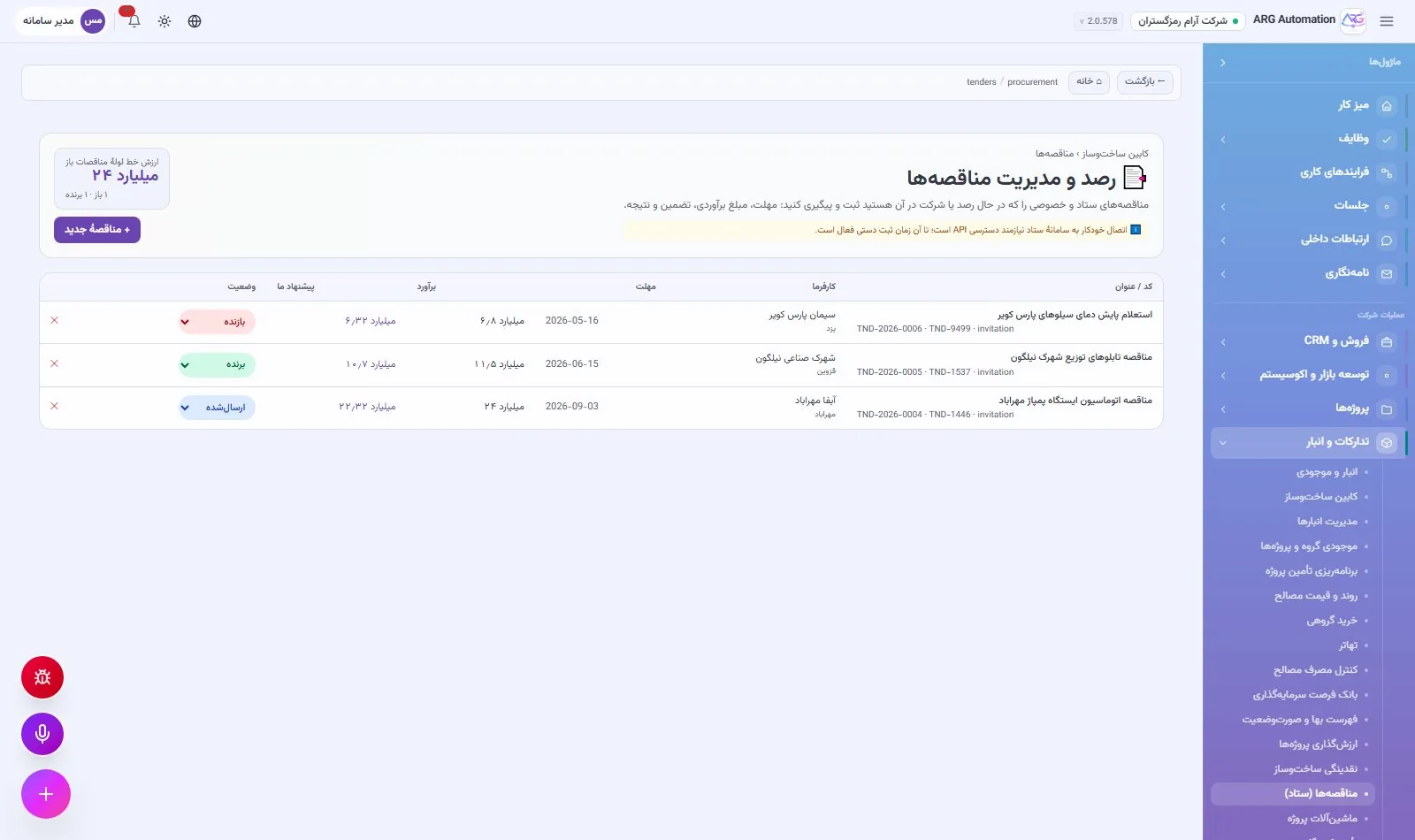Click the red bug report button
The width and height of the screenshot is (1415, 840).
[42, 677]
